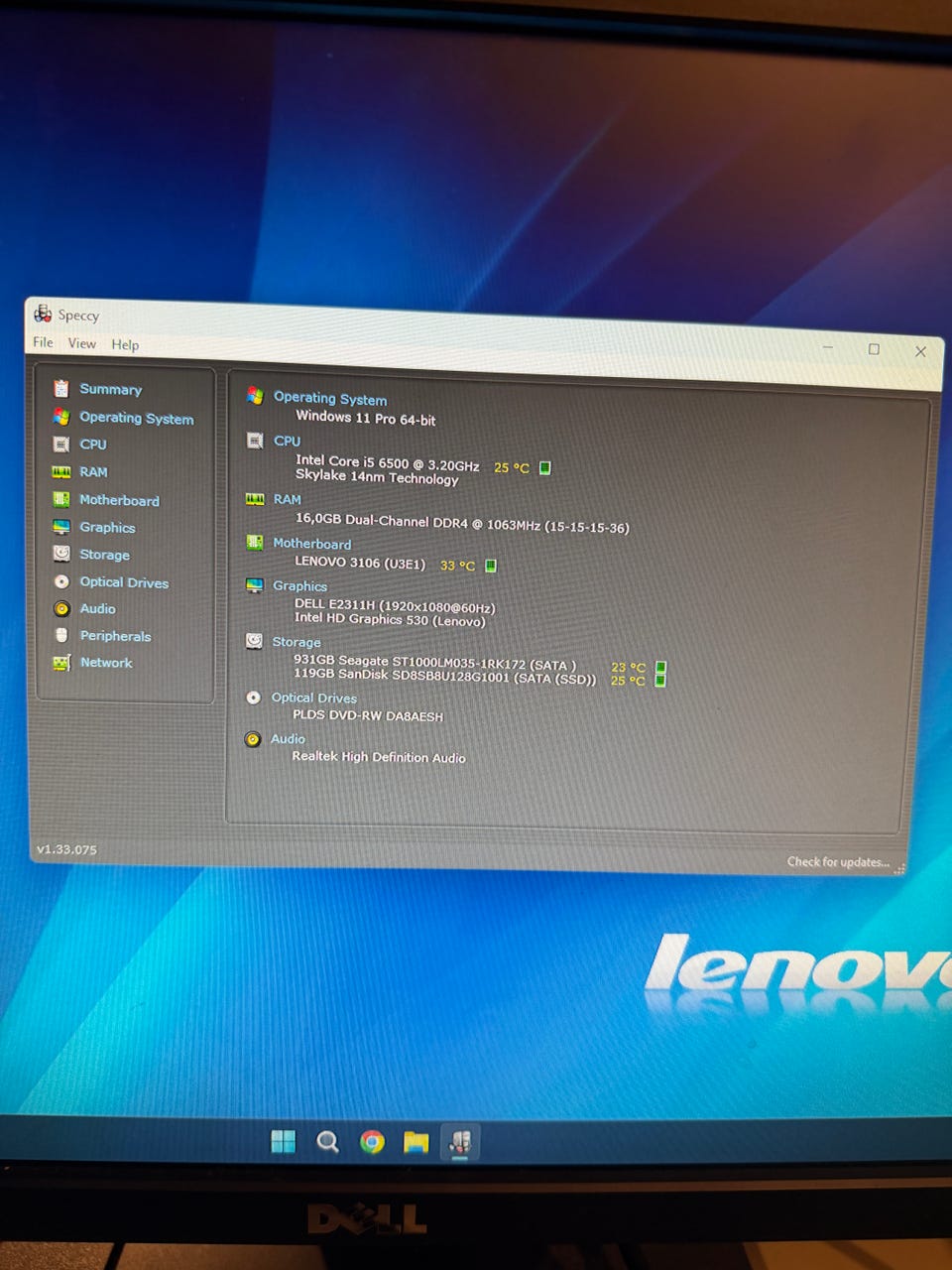
Task: Click the Windows 11 Pro 64-bit text
Action: point(366,418)
